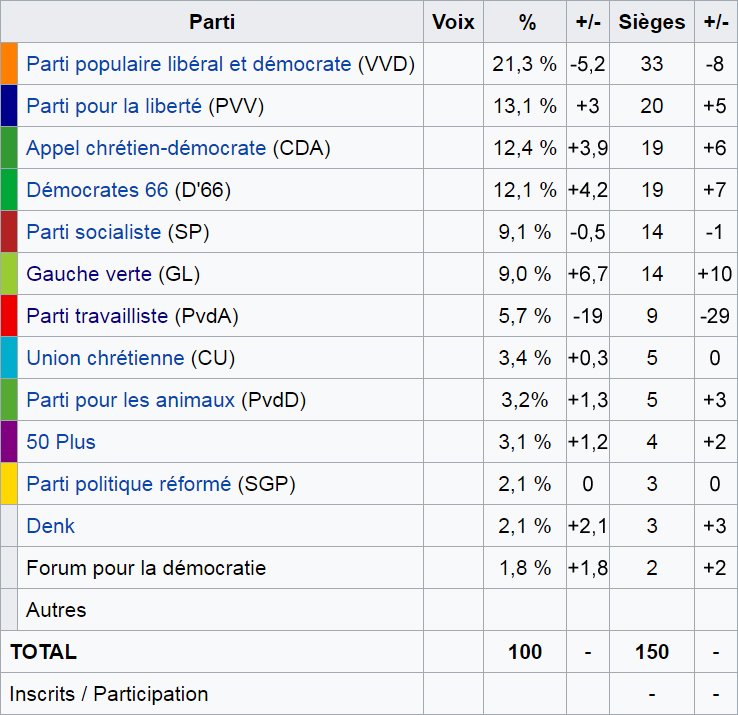Click the Parti politique réformé link
This screenshot has width=738, height=715.
pyautogui.click(x=128, y=485)
